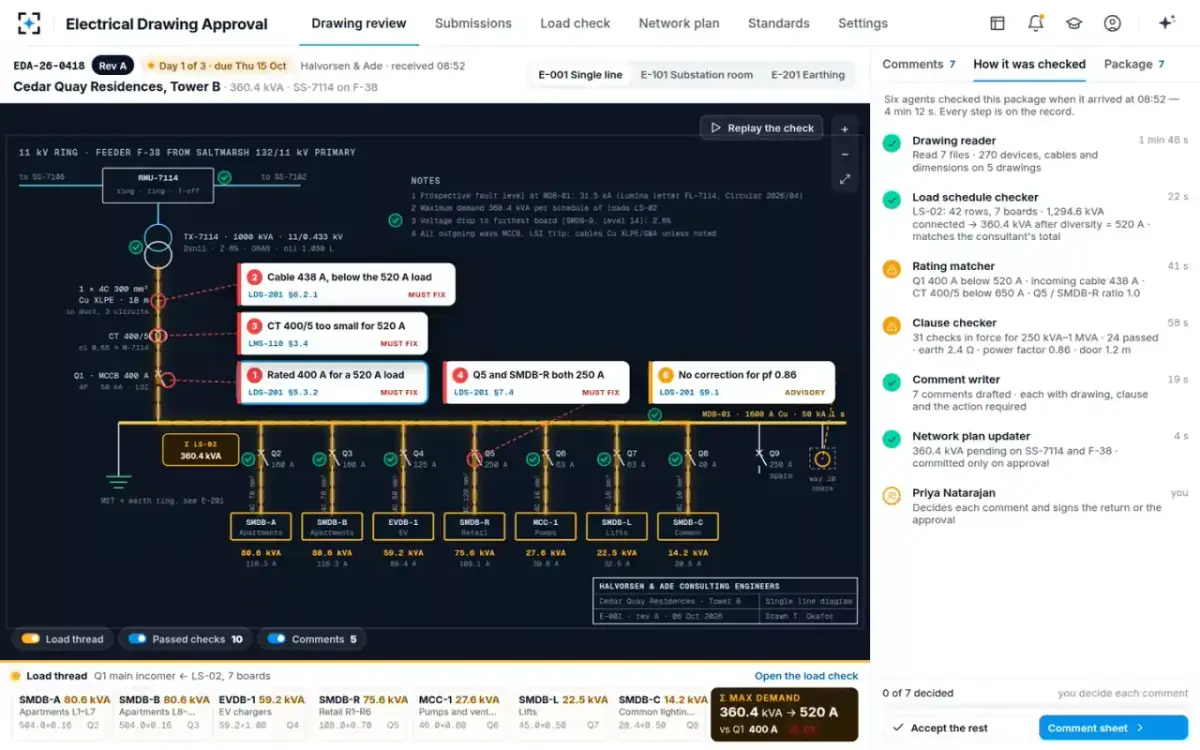Zoom out of the drawing
The image size is (1200, 750).
(x=845, y=154)
